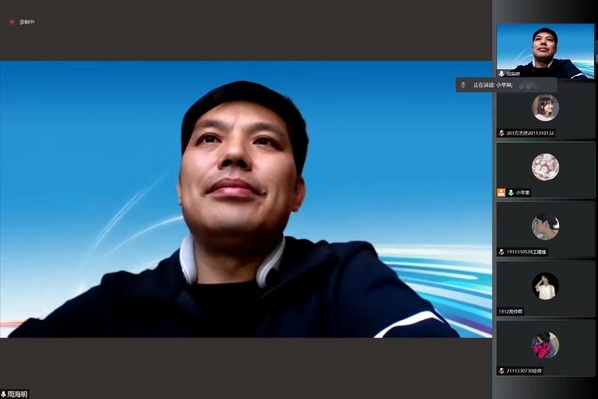598x399 pixels.
Task: Click the orange host badge beside 小苹果
Action: pyautogui.click(x=501, y=193)
